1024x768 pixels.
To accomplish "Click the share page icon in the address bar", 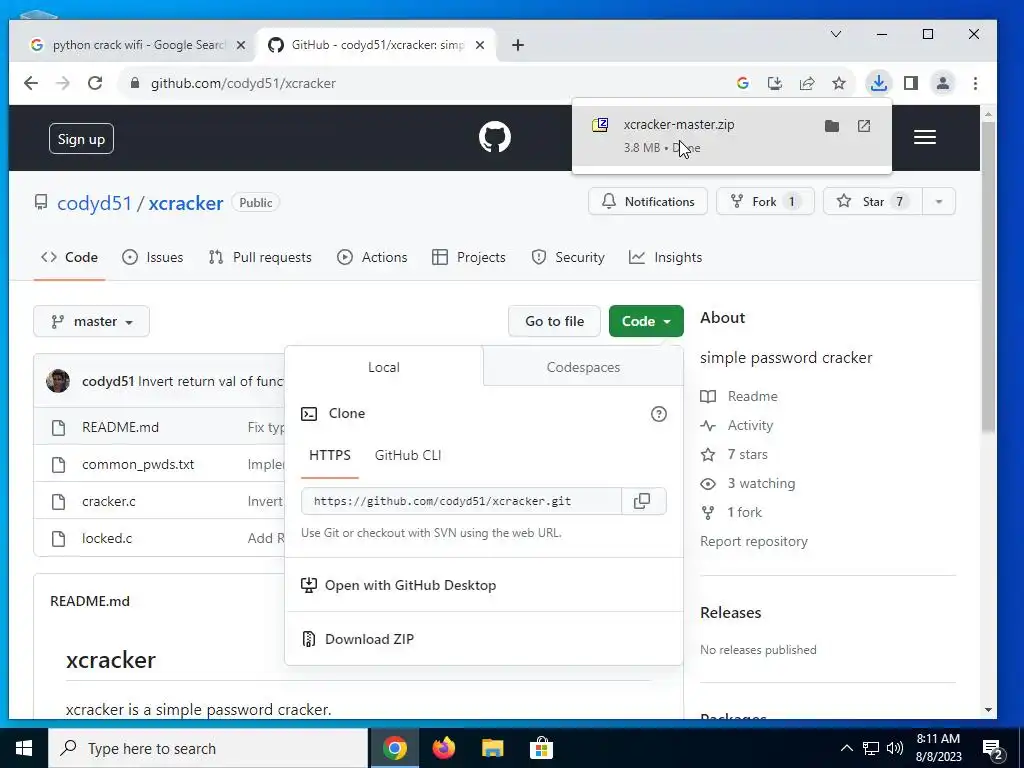I will (x=807, y=83).
